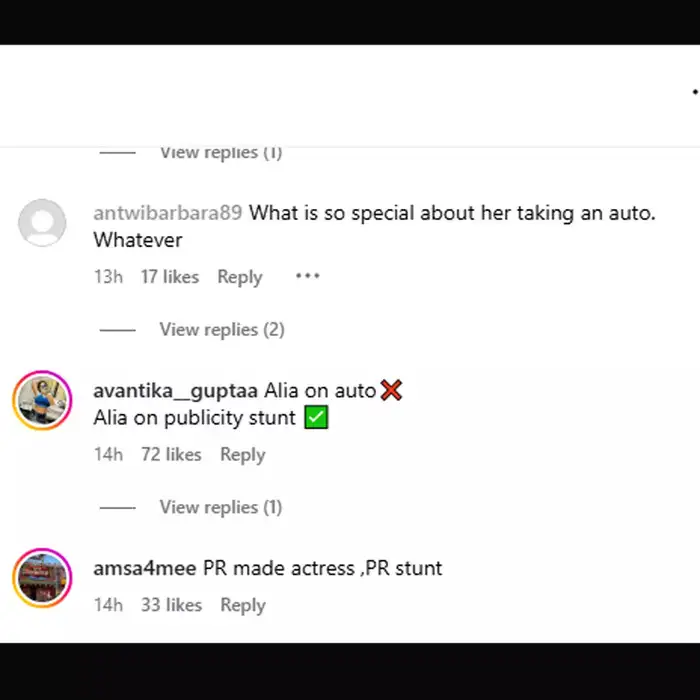Click the 13h comment timestamp

click(x=108, y=277)
